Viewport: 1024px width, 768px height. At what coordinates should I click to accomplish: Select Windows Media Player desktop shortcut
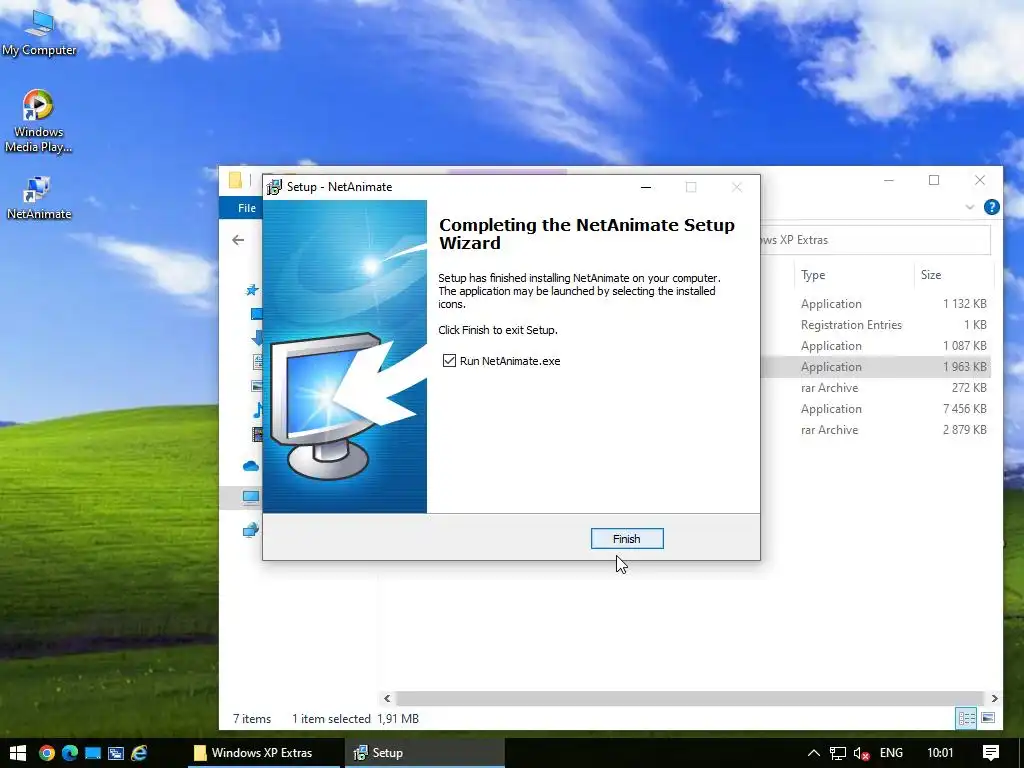39,121
